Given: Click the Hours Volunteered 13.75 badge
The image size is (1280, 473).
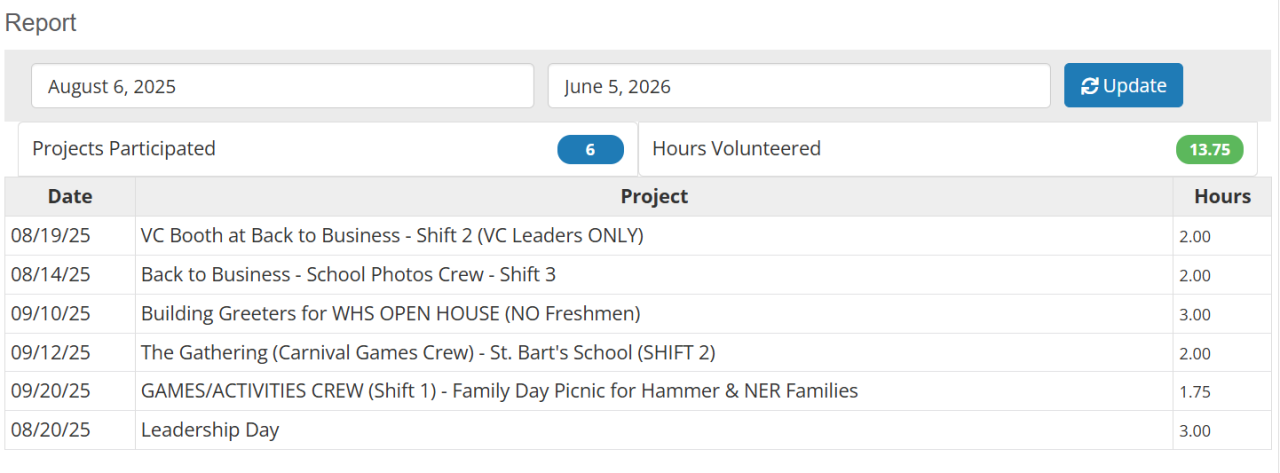Looking at the screenshot, I should [x=1209, y=150].
